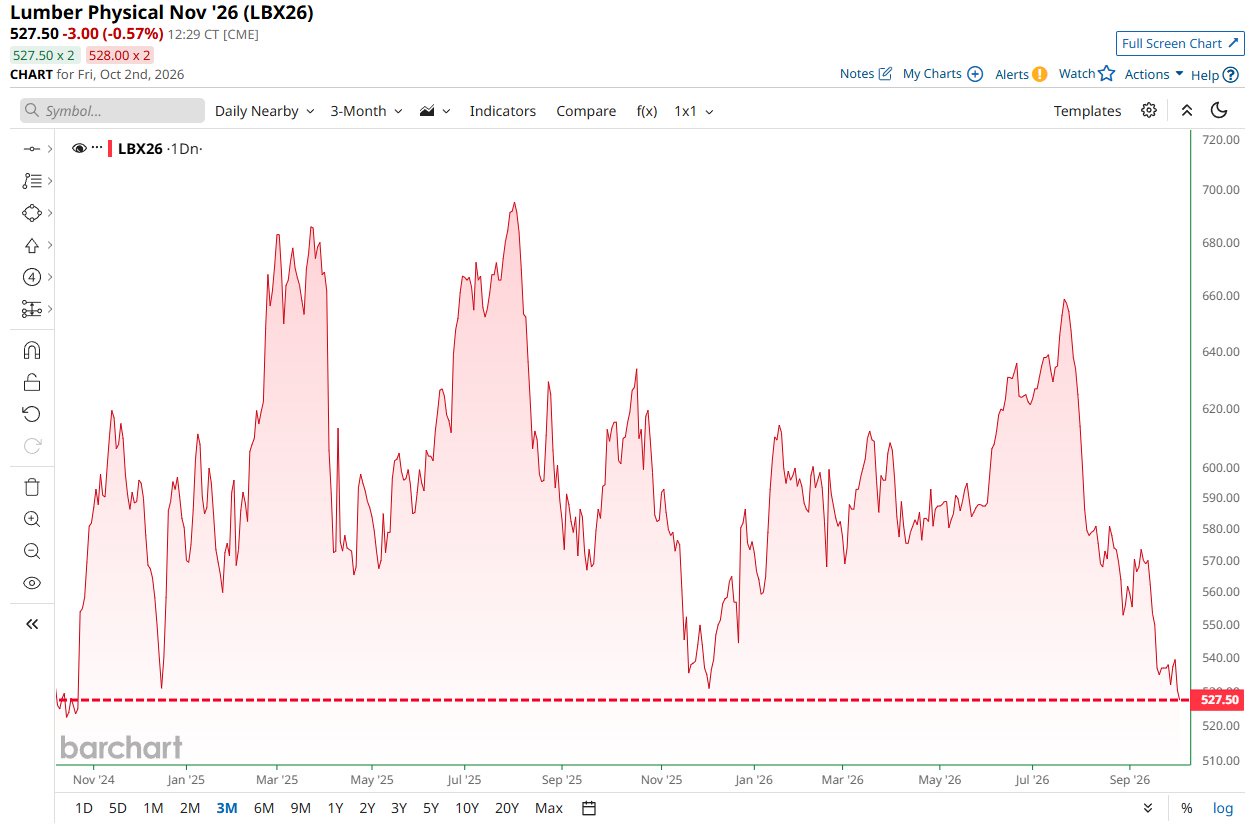Select the Max time range
This screenshot has width=1251, height=828.
pos(548,808)
